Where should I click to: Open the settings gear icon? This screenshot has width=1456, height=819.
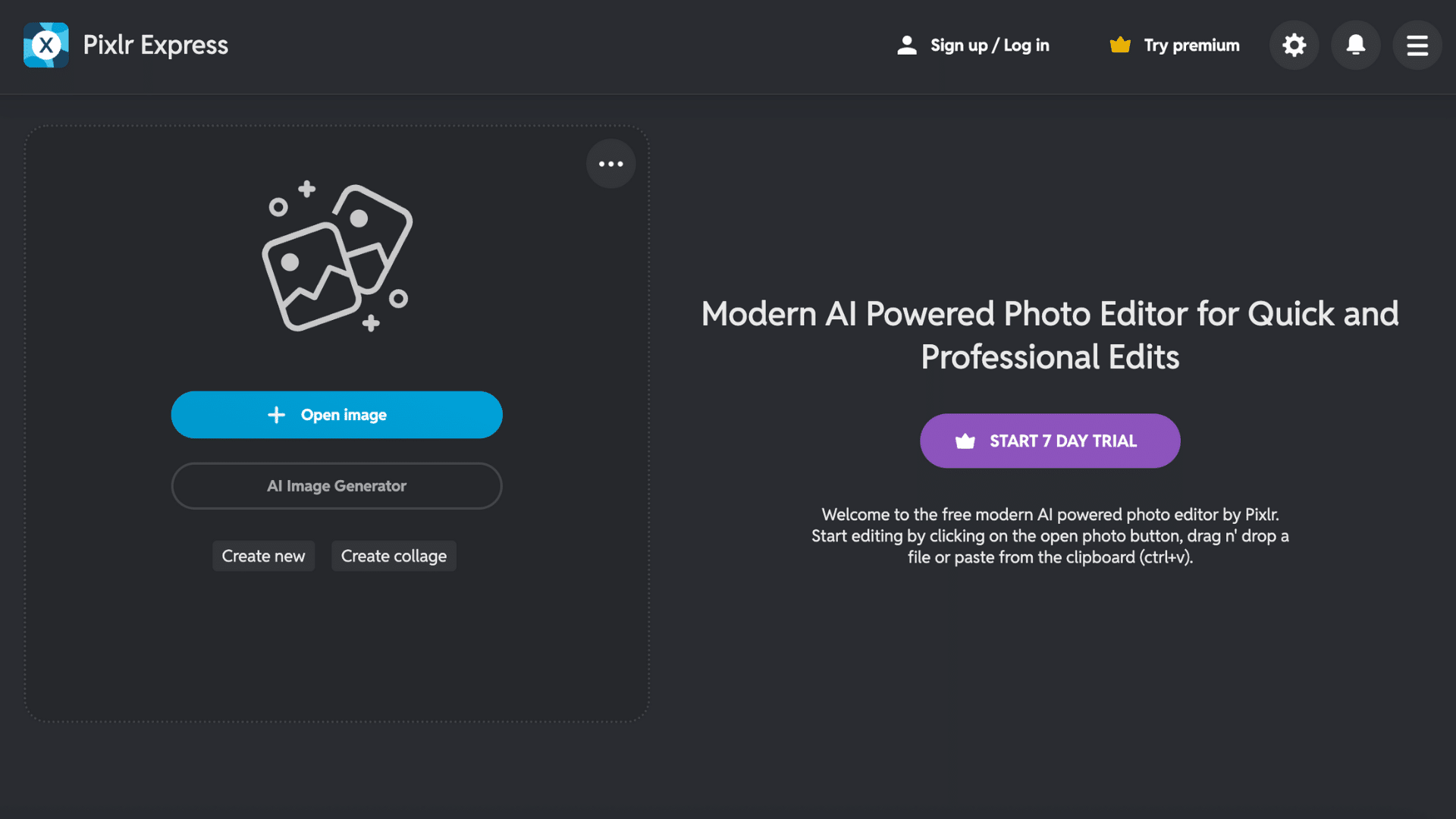pyautogui.click(x=1294, y=45)
